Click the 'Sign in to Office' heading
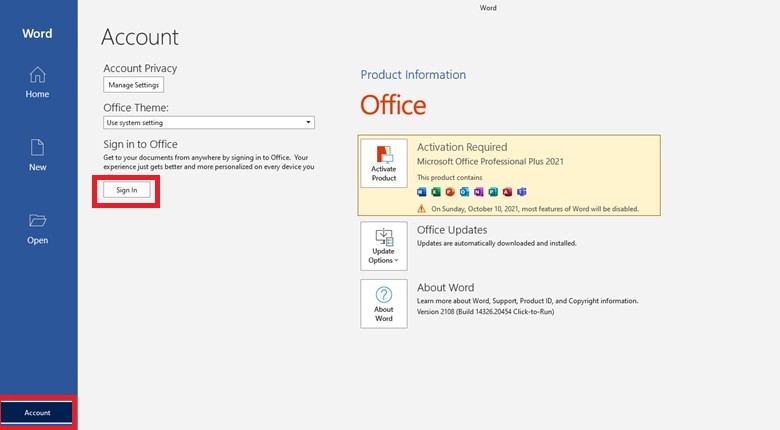780x430 pixels. pos(140,144)
